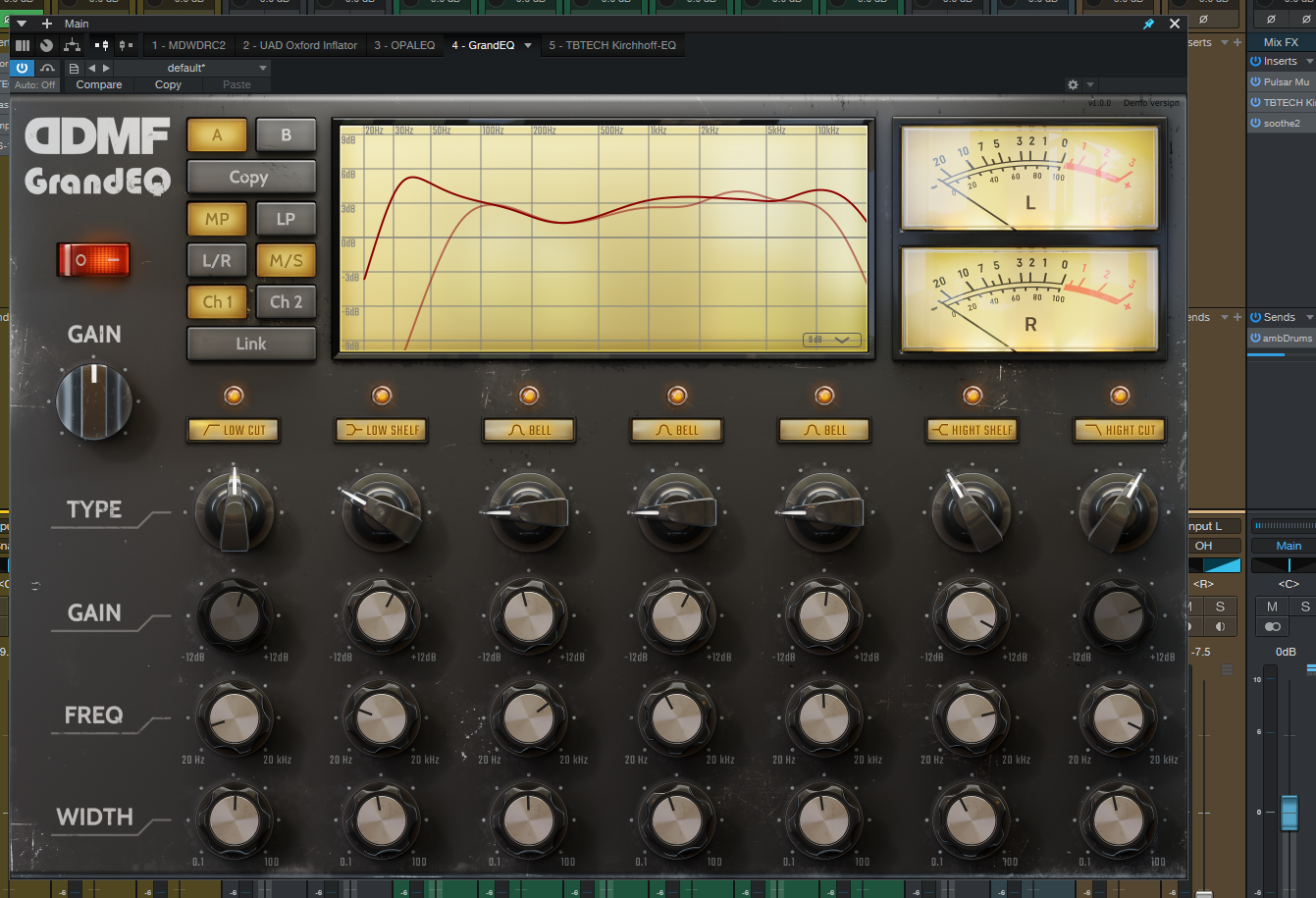The width and height of the screenshot is (1316, 898).
Task: Switch to the 3 - OPALEQ plugin tab
Action: click(x=404, y=45)
